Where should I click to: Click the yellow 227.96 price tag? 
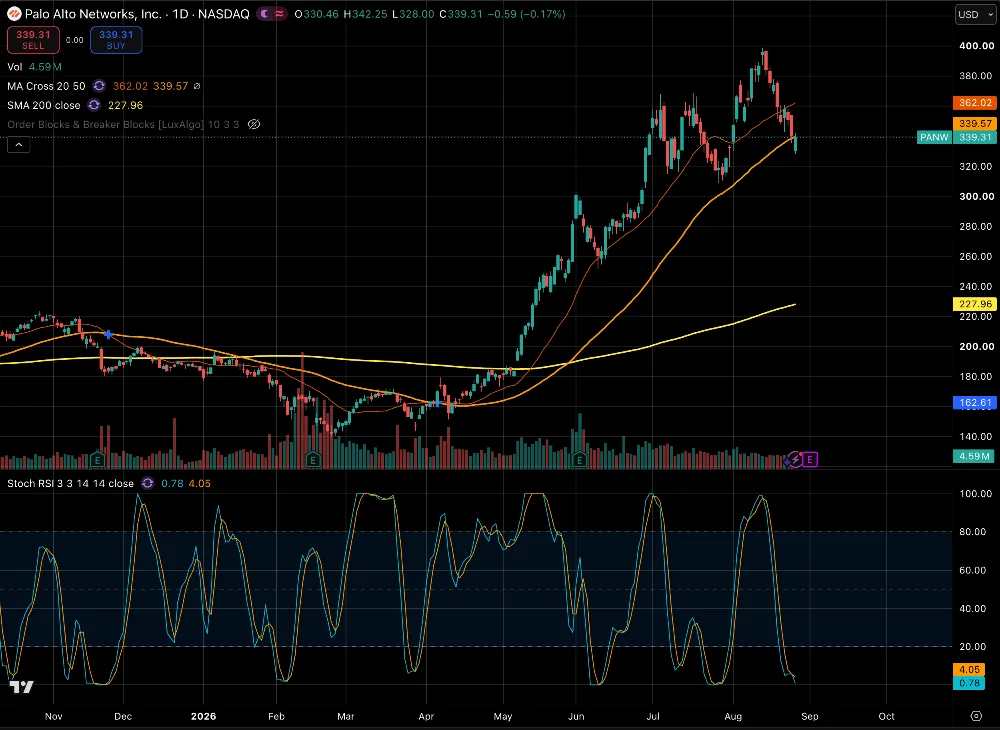tap(974, 304)
